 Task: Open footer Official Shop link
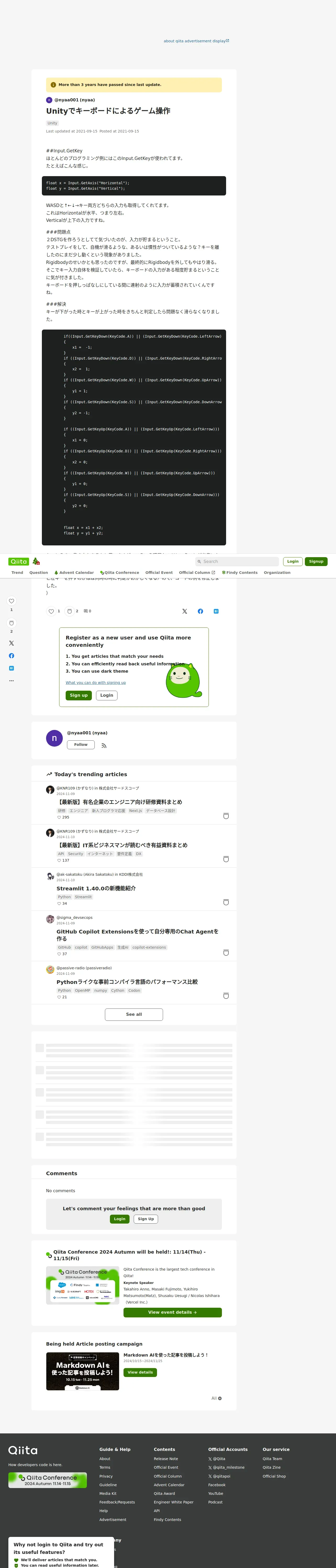[275, 1476]
